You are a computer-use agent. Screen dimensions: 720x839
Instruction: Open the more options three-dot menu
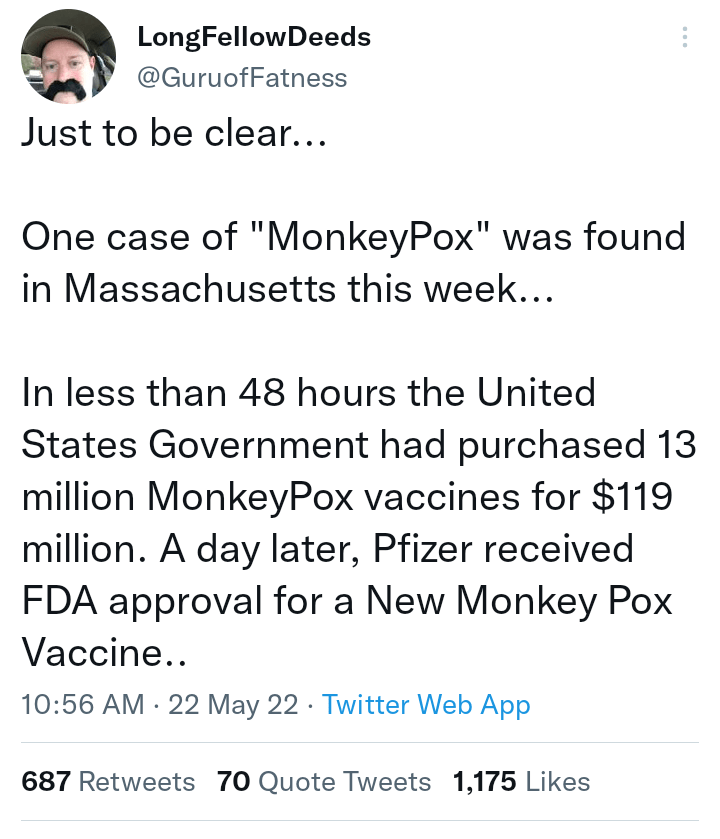pyautogui.click(x=685, y=37)
